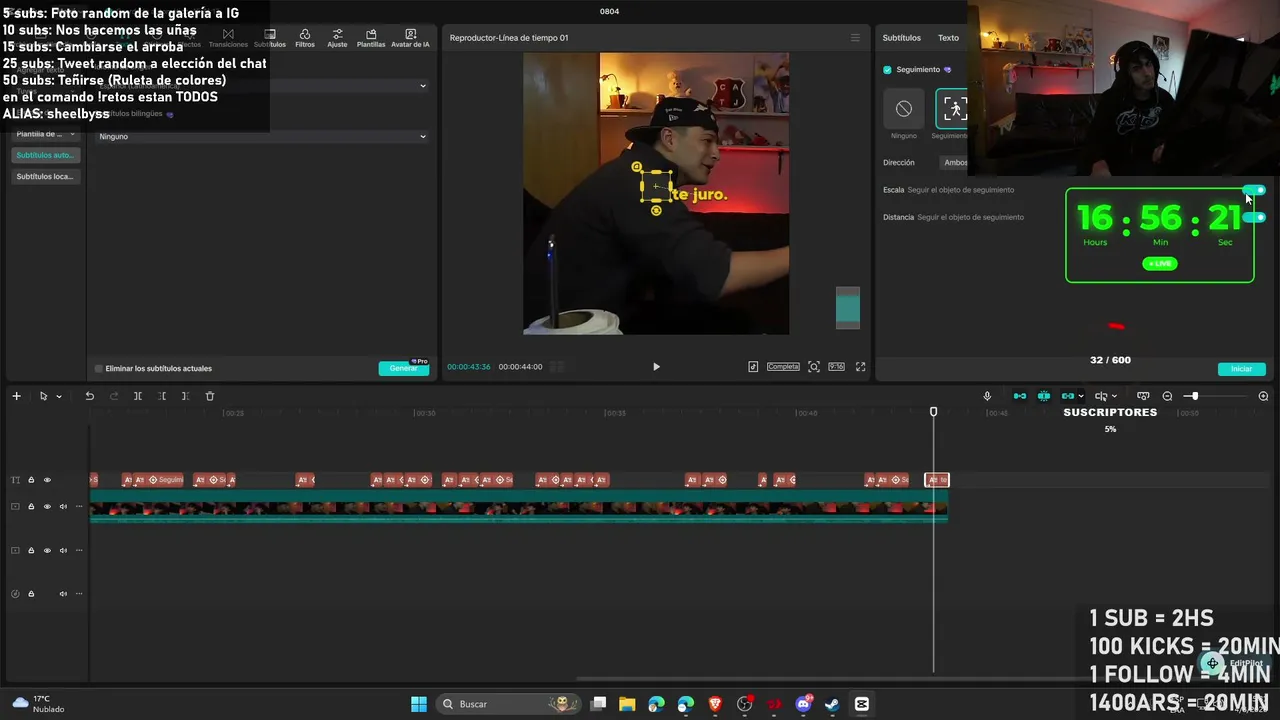Open more options for main video track
This screenshot has height=720, width=1280.
click(x=78, y=507)
